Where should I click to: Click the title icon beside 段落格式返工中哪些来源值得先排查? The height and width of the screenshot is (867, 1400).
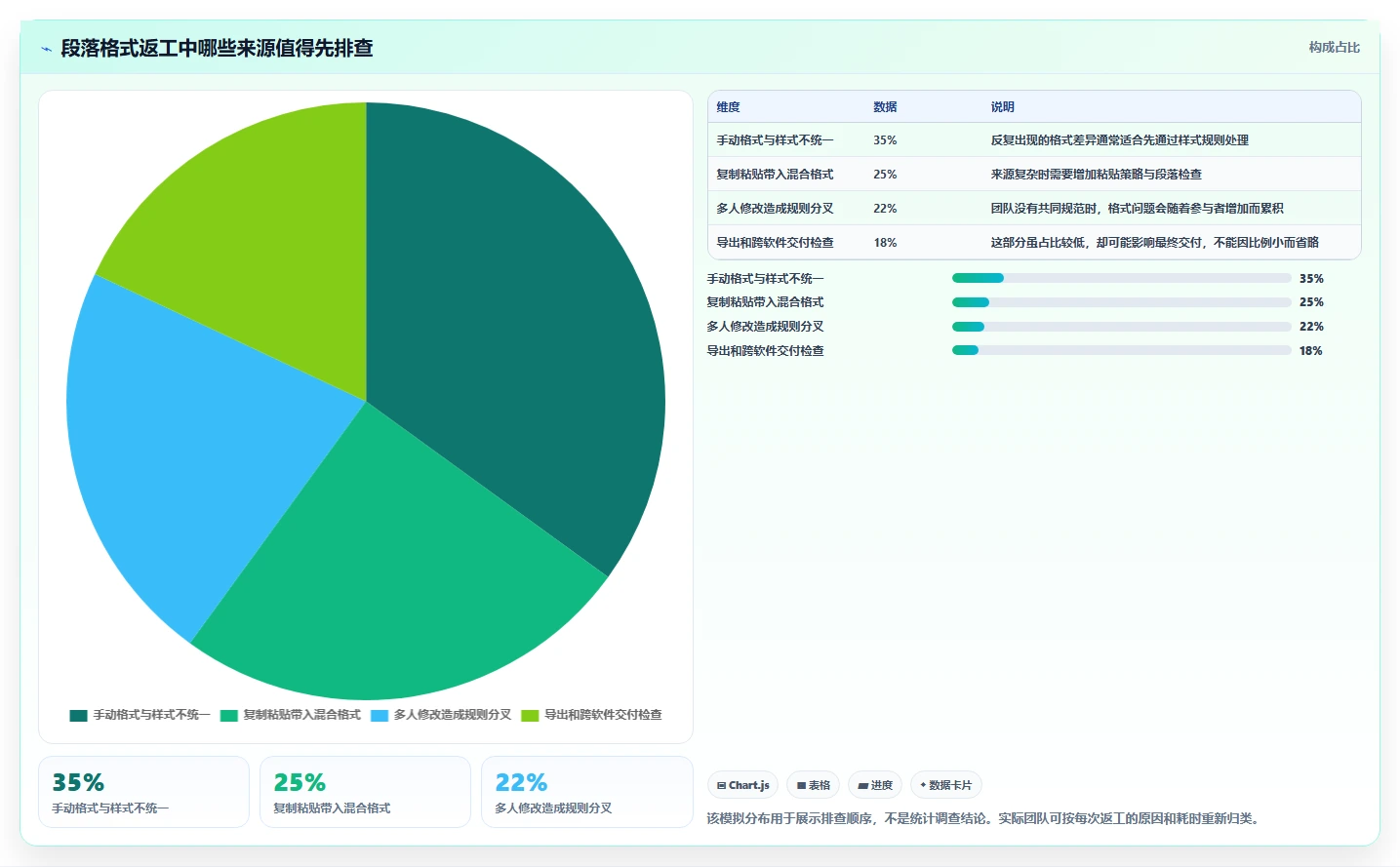tap(46, 48)
